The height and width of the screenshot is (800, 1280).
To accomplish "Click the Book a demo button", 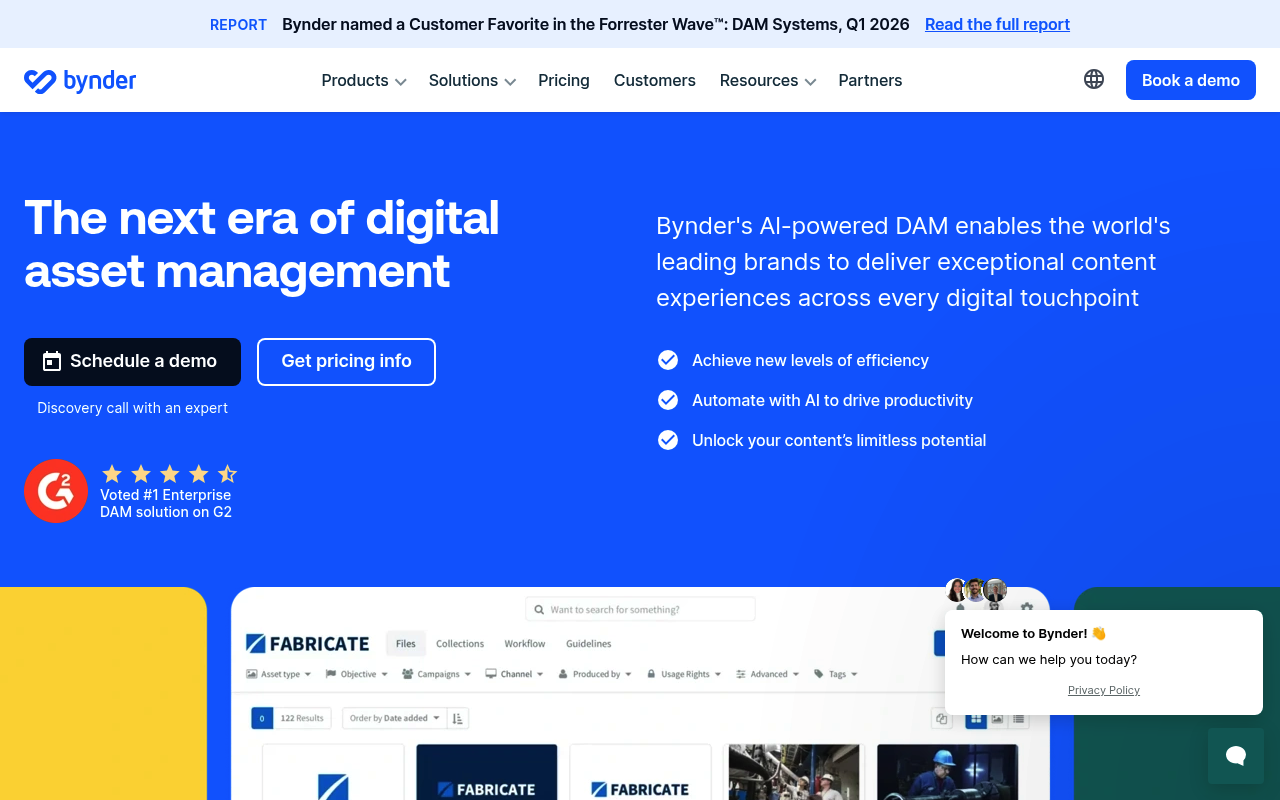I will click(1191, 80).
